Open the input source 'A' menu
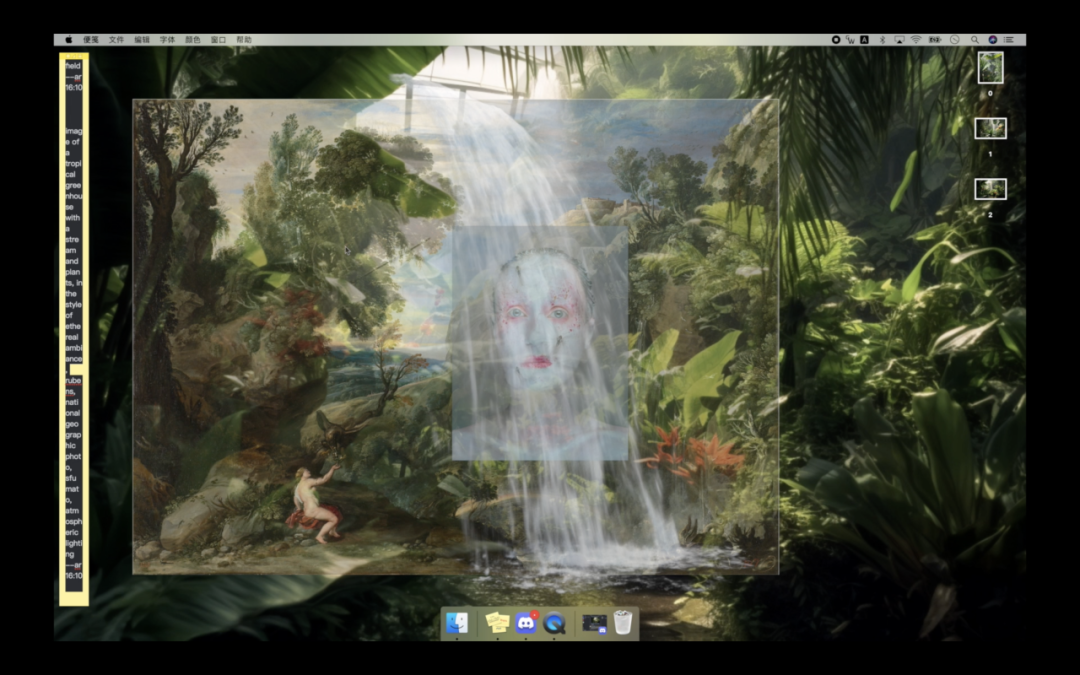The image size is (1080, 675). [864, 40]
